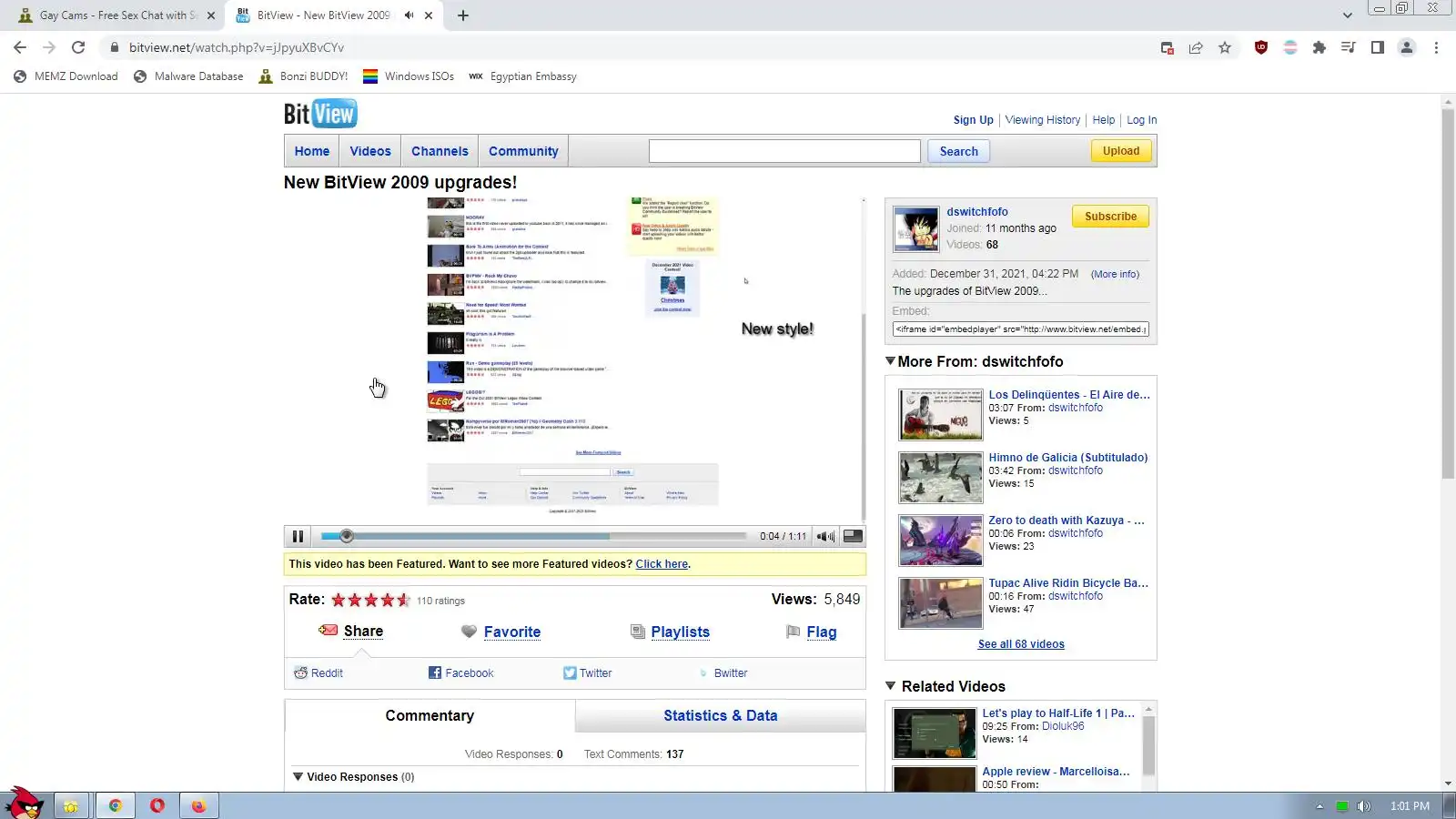The image size is (1456, 819).
Task: Click the Favorite heart icon
Action: pos(469,632)
